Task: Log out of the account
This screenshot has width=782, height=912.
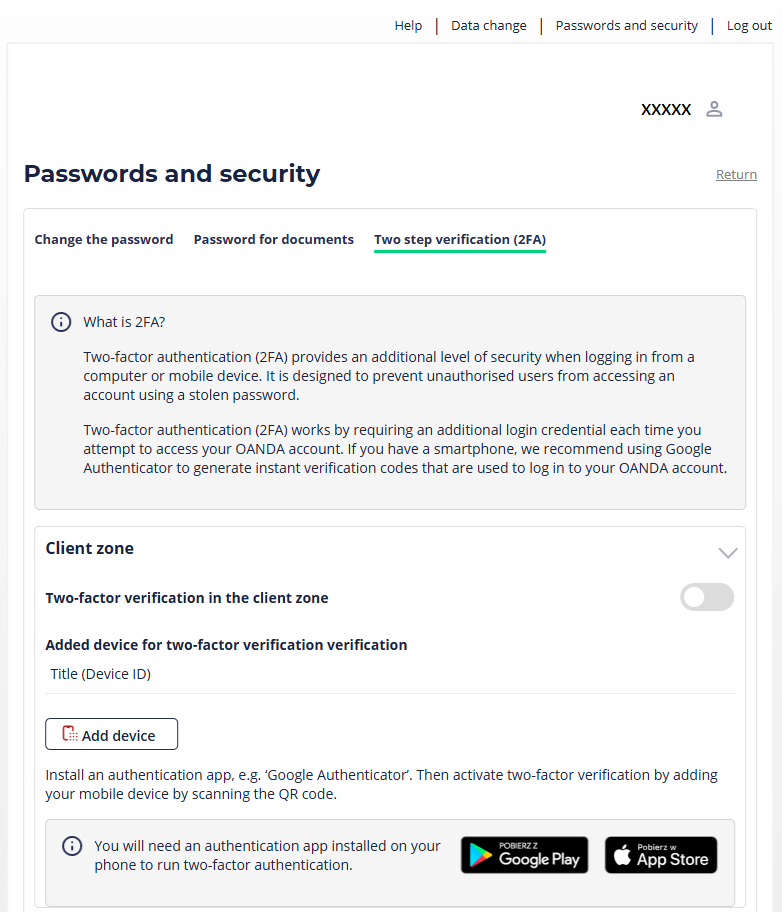Action: tap(749, 26)
